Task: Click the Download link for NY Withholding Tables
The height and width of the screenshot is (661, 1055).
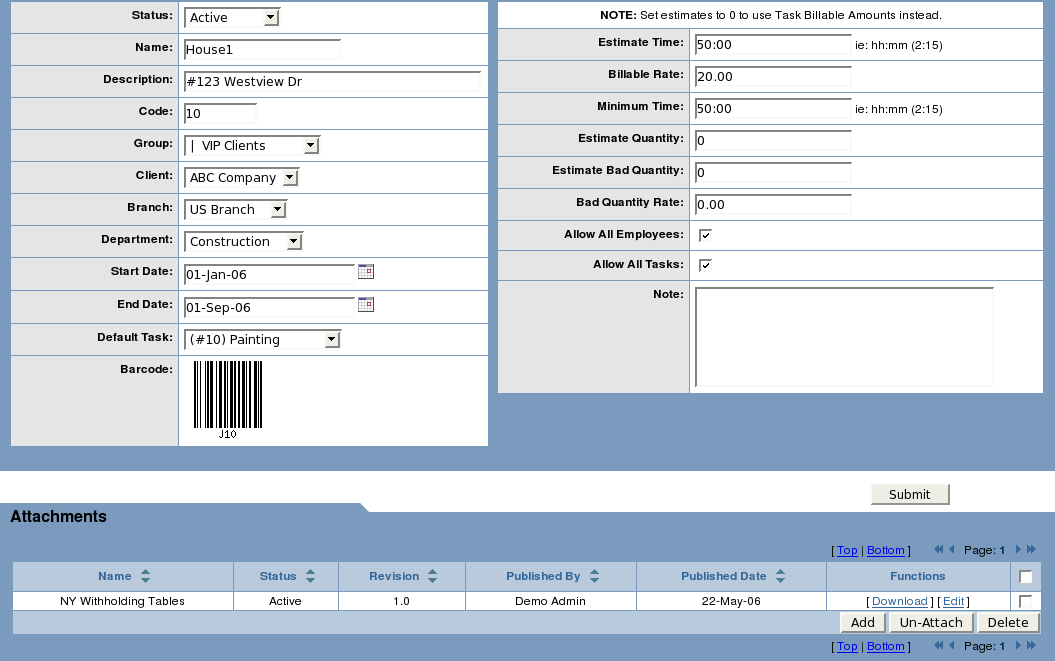Action: [x=899, y=601]
